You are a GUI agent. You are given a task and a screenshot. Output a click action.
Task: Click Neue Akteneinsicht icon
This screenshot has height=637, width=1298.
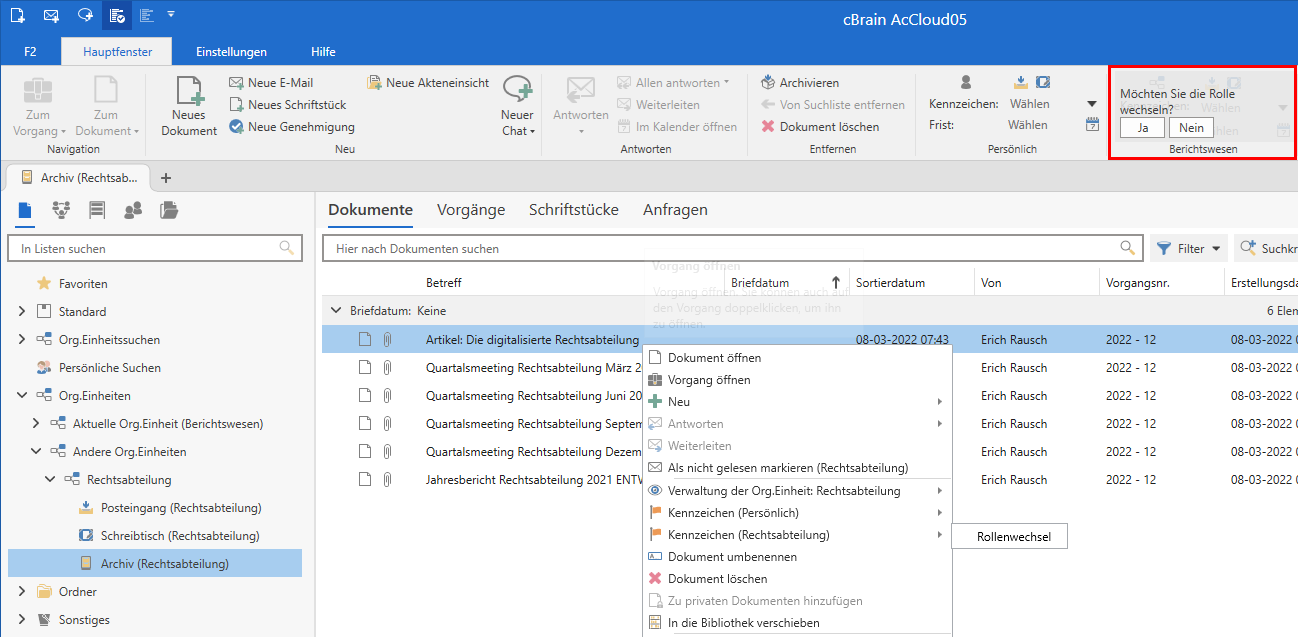coord(375,83)
